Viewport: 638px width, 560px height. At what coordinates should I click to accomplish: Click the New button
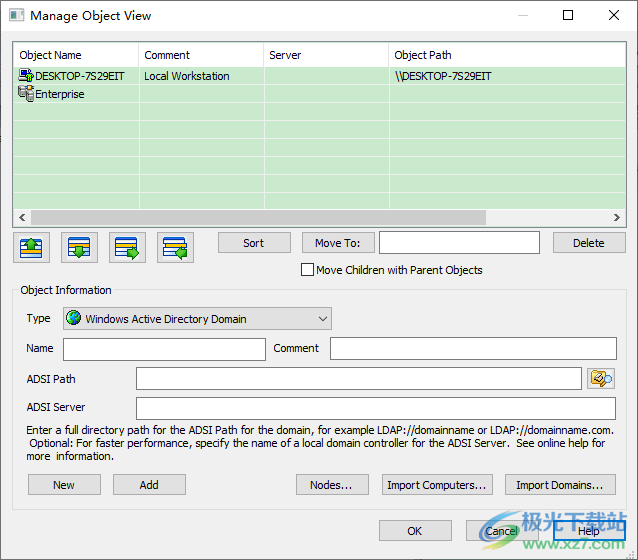pyautogui.click(x=64, y=485)
